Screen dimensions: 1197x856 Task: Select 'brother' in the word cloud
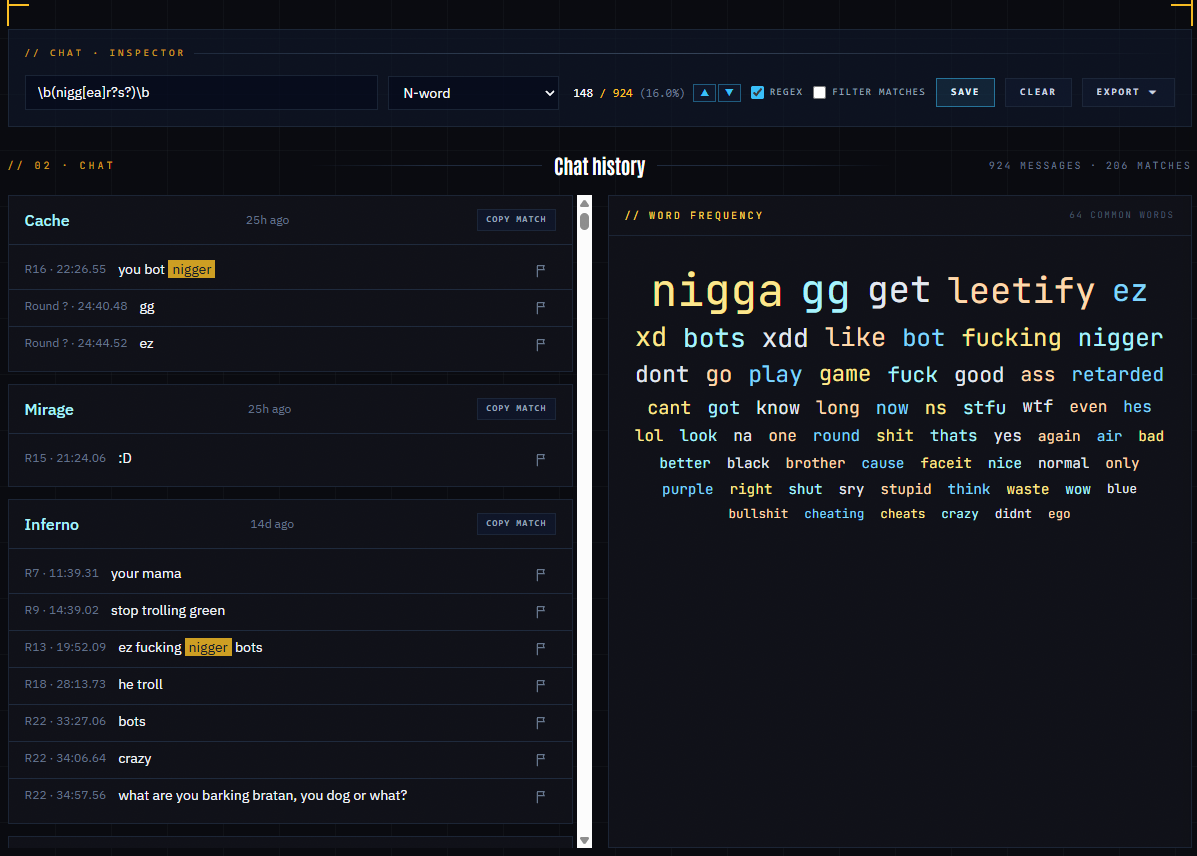point(815,463)
